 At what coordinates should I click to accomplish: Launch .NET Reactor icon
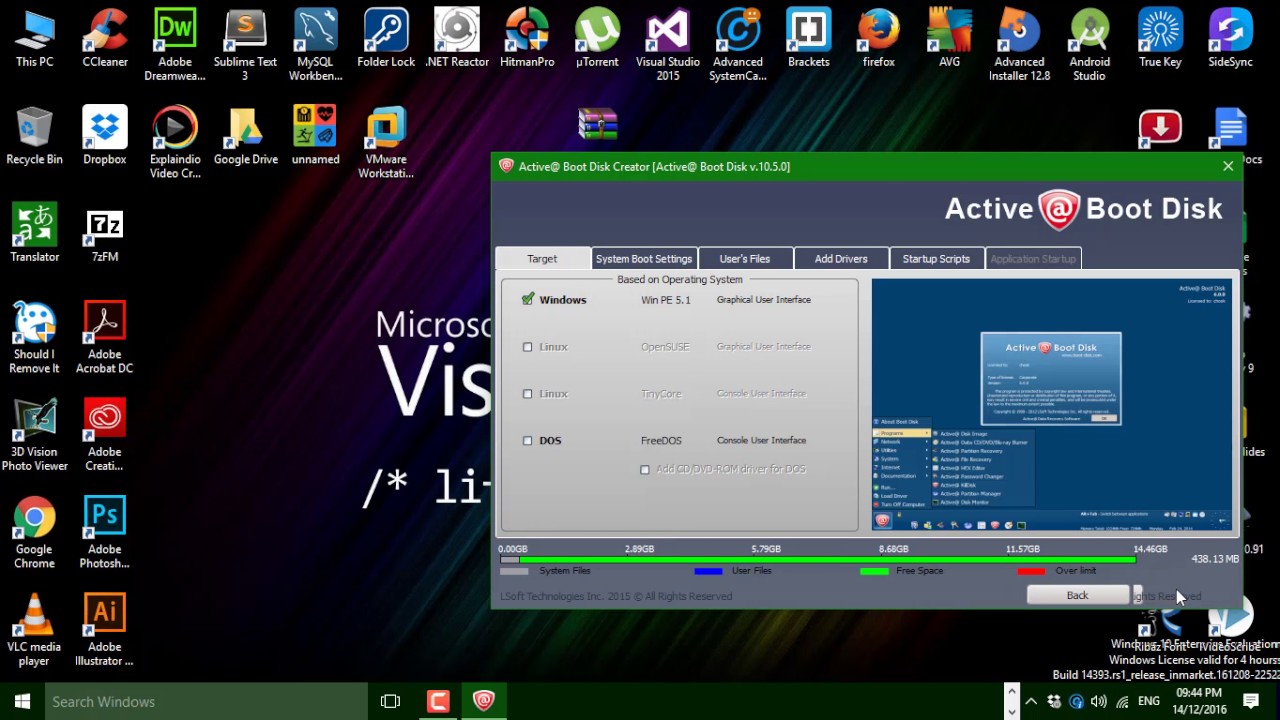pyautogui.click(x=457, y=40)
